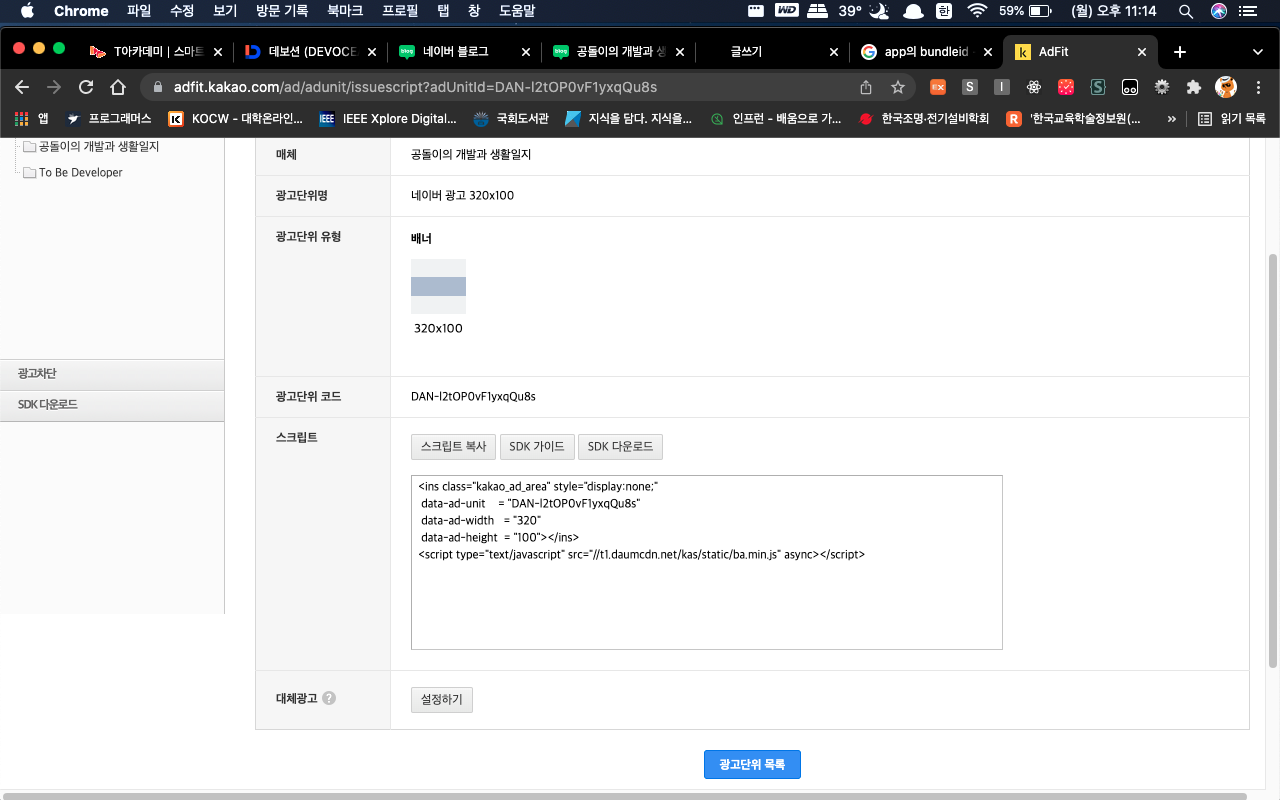Click the page vertical scrollbar
The width and height of the screenshot is (1280, 800).
pos(1272,460)
